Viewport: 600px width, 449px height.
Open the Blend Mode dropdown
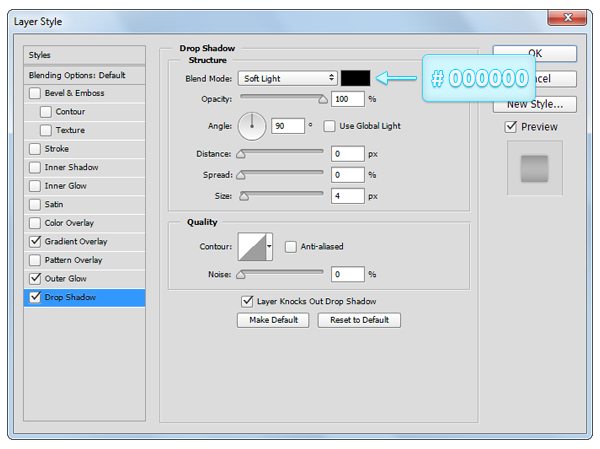(x=287, y=78)
